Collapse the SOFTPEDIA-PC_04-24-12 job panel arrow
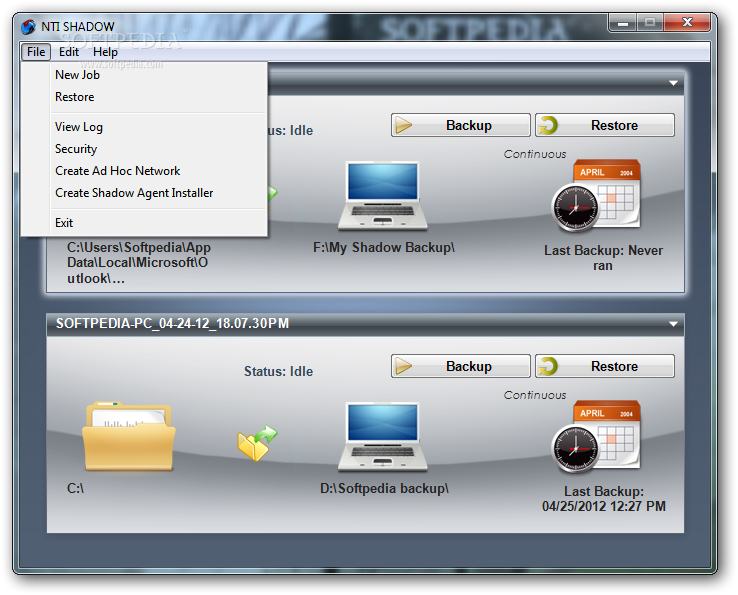Image resolution: width=738 pixels, height=595 pixels. tap(674, 324)
